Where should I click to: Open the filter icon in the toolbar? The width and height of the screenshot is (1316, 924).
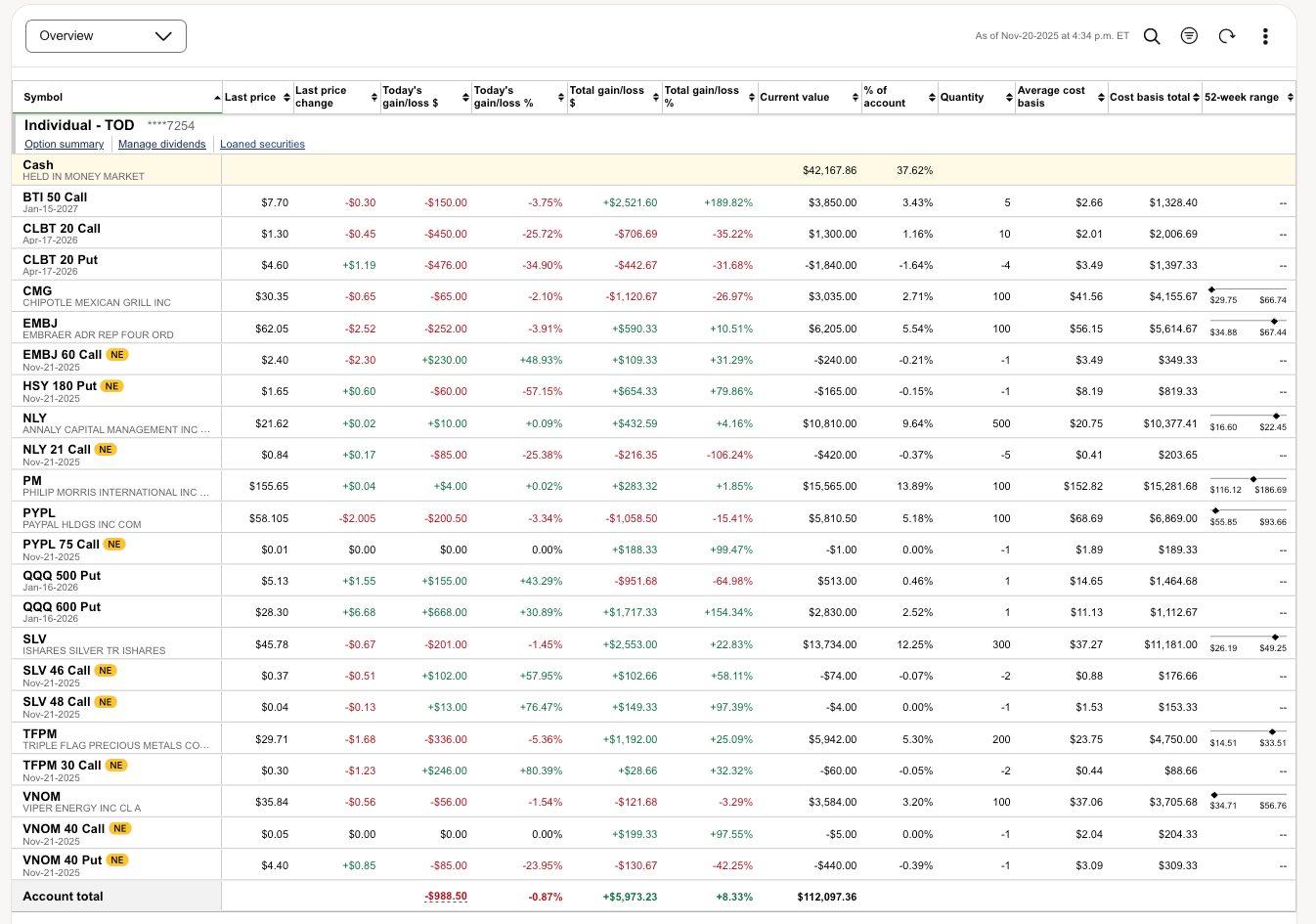coord(1189,36)
